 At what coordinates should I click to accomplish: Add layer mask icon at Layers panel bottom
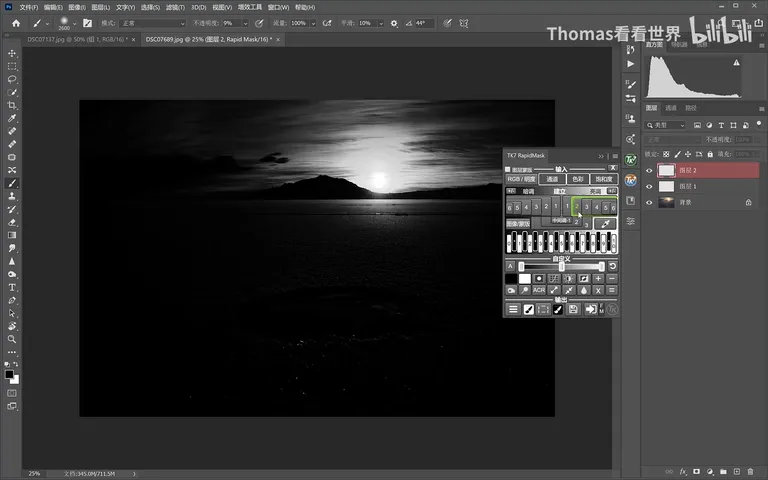(696, 472)
